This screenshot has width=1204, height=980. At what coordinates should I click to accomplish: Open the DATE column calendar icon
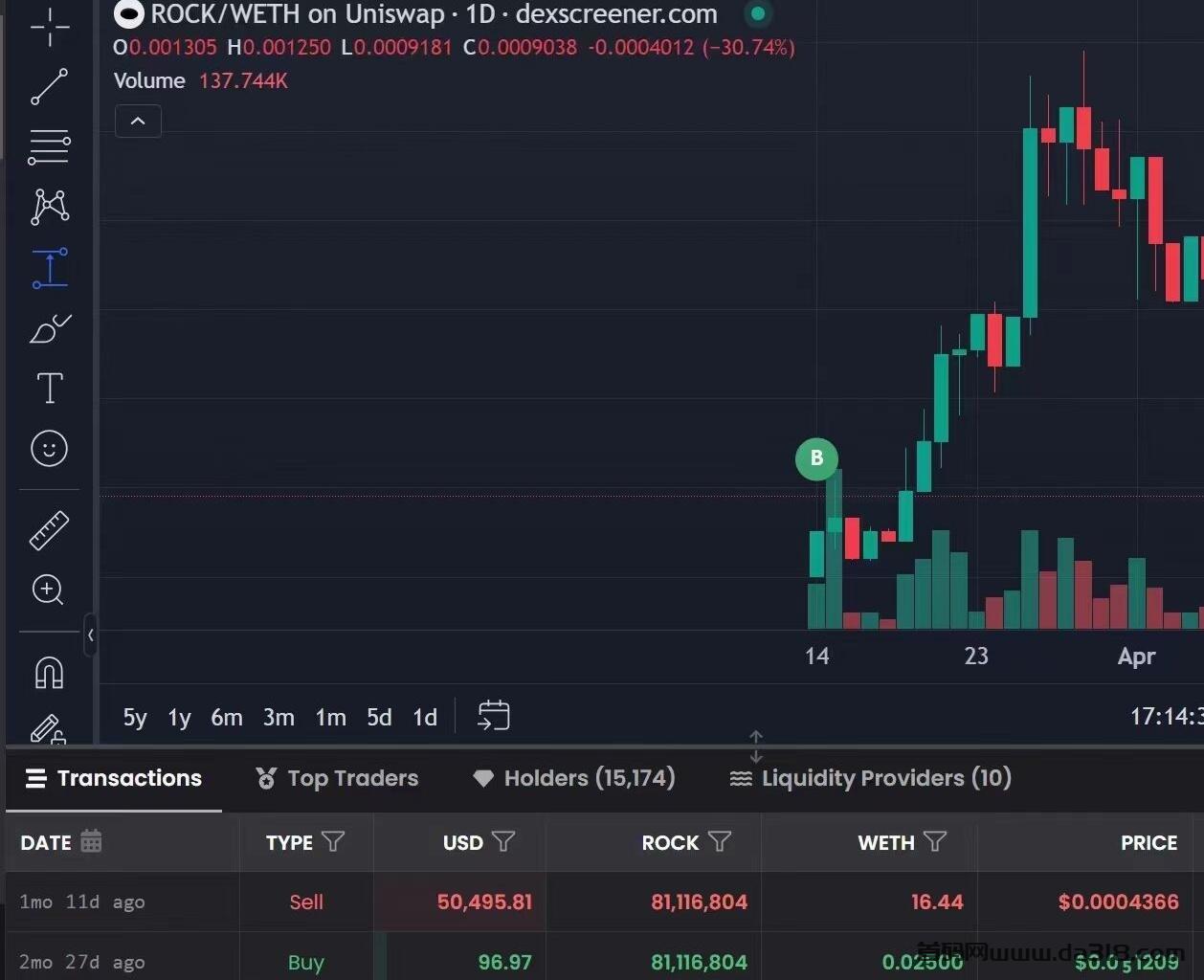[91, 841]
